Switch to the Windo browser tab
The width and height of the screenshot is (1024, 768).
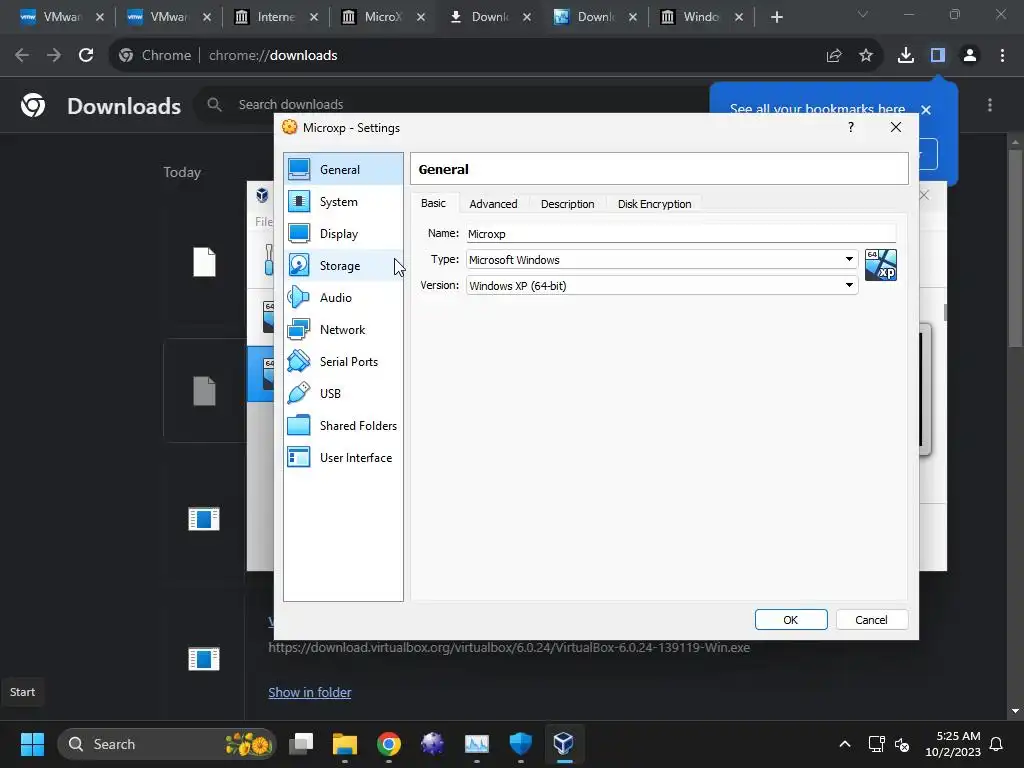(700, 17)
